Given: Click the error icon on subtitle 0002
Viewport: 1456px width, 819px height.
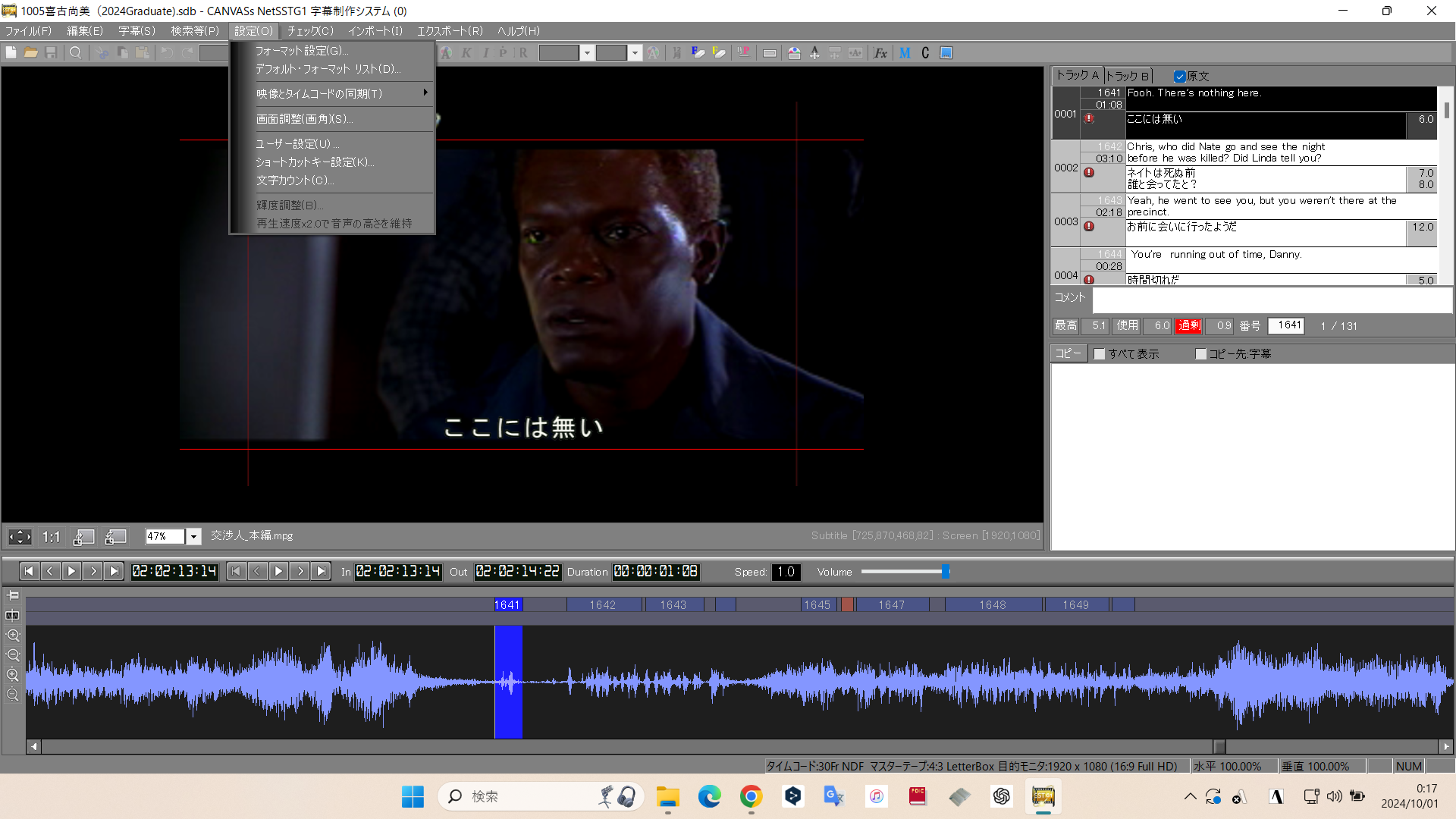Looking at the screenshot, I should coord(1089,173).
